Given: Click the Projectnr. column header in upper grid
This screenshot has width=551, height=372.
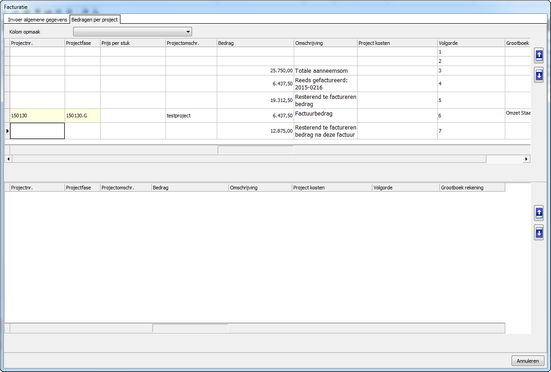Looking at the screenshot, I should (37, 43).
